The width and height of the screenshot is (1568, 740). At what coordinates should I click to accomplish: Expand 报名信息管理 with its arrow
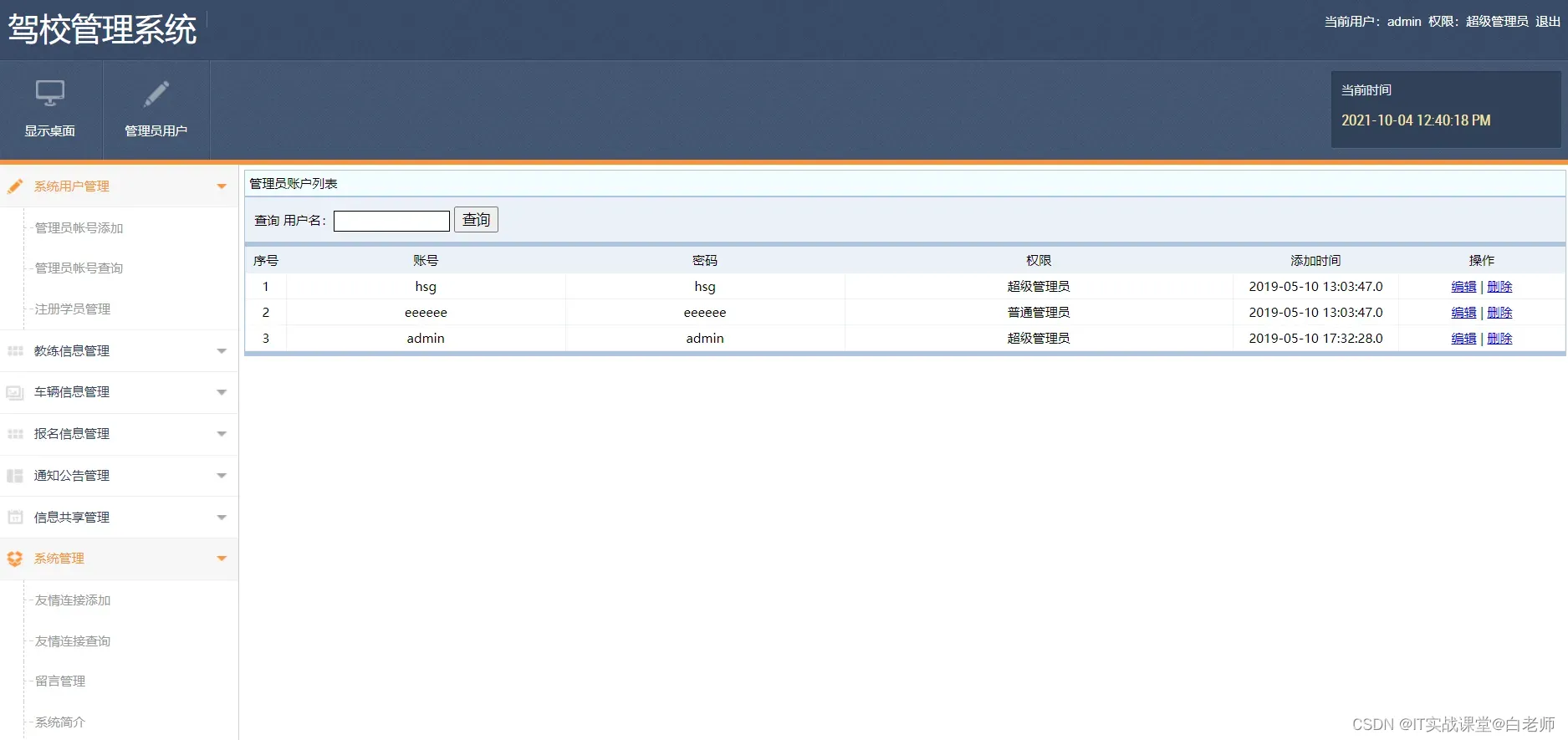[222, 434]
